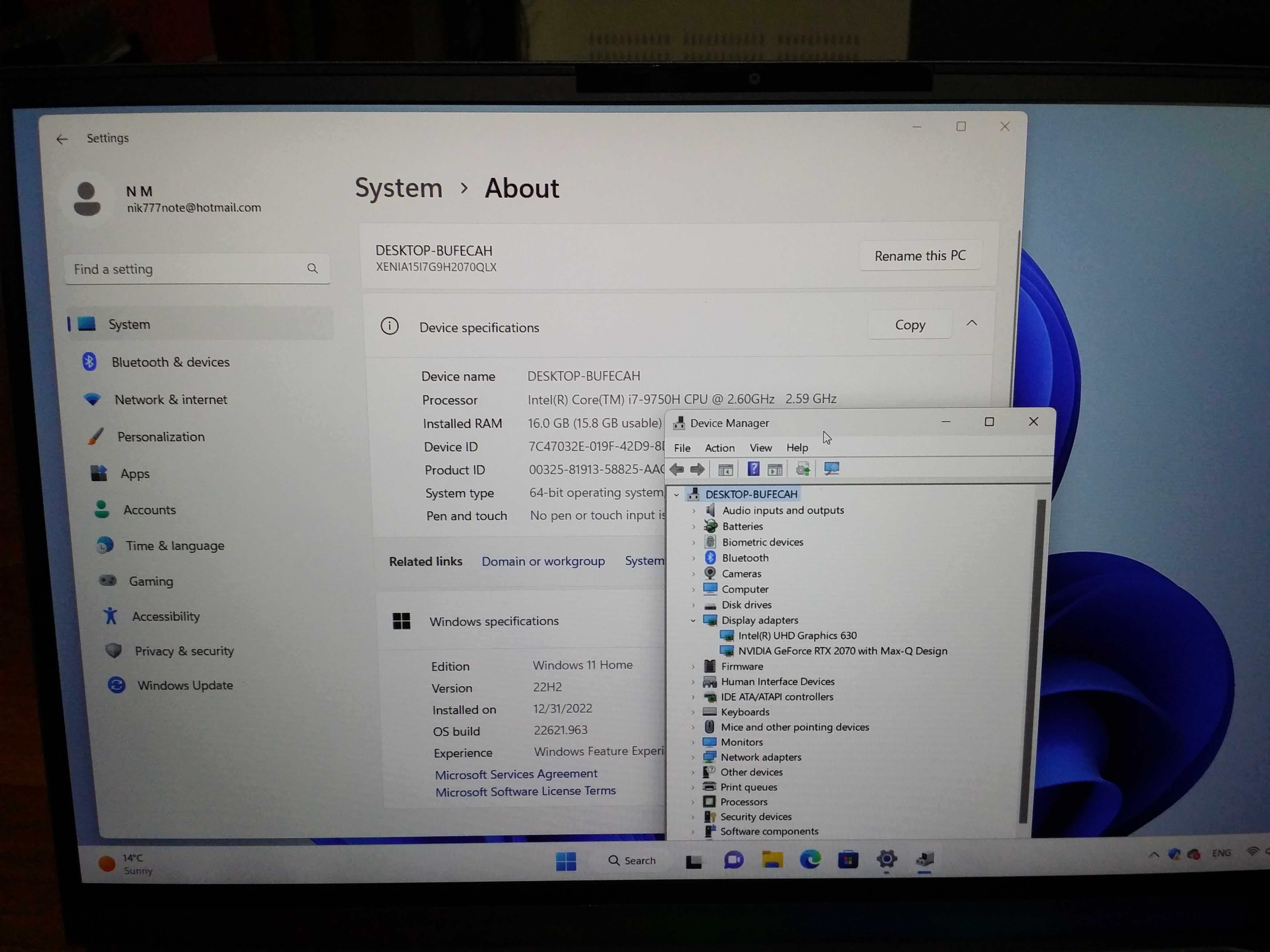Screen dimensions: 1270x952
Task: Open the File menu in Device Manager
Action: tap(682, 448)
